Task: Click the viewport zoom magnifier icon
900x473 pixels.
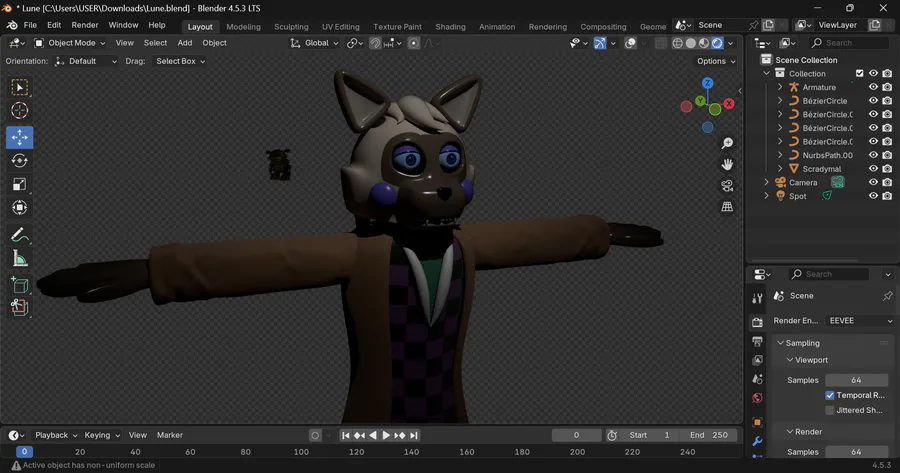Action: (727, 143)
